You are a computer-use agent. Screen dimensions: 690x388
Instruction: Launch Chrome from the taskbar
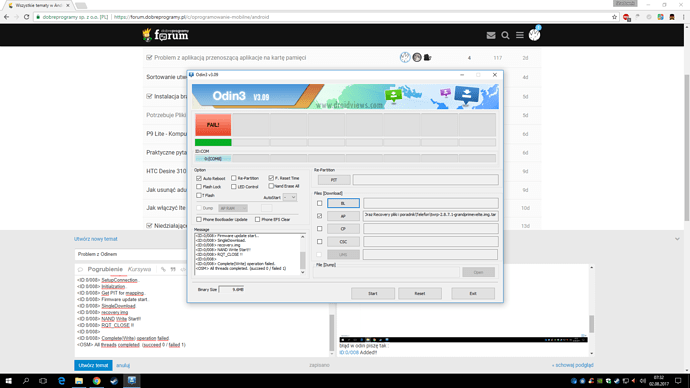(96, 381)
